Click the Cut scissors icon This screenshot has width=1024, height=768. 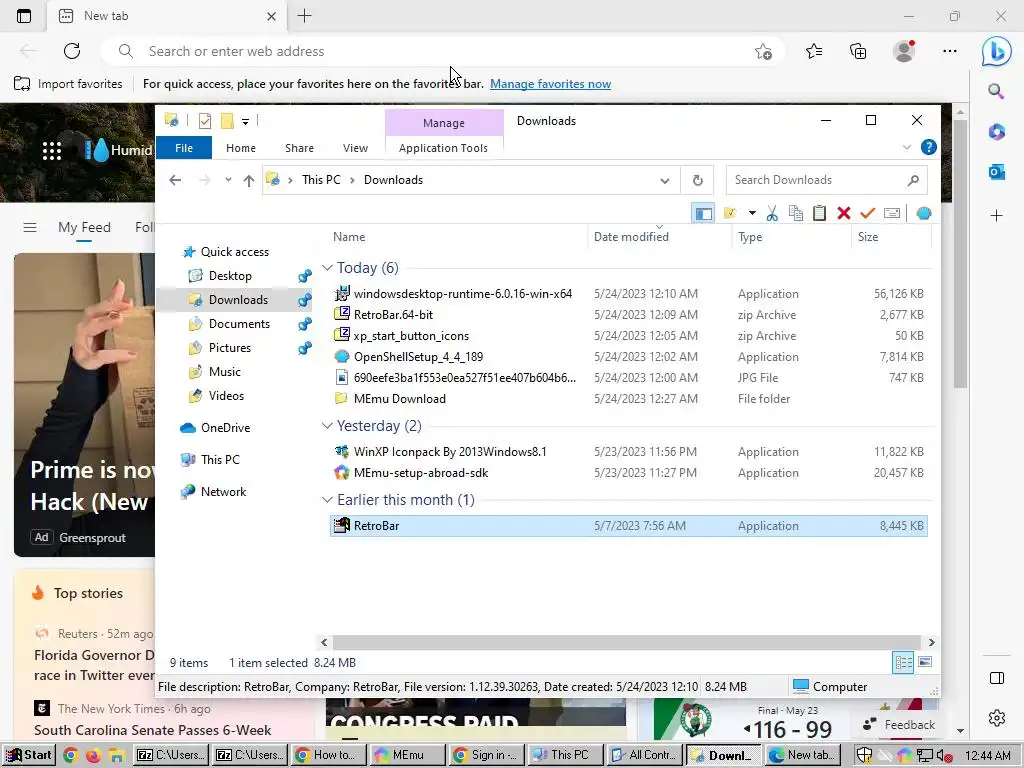click(x=773, y=214)
